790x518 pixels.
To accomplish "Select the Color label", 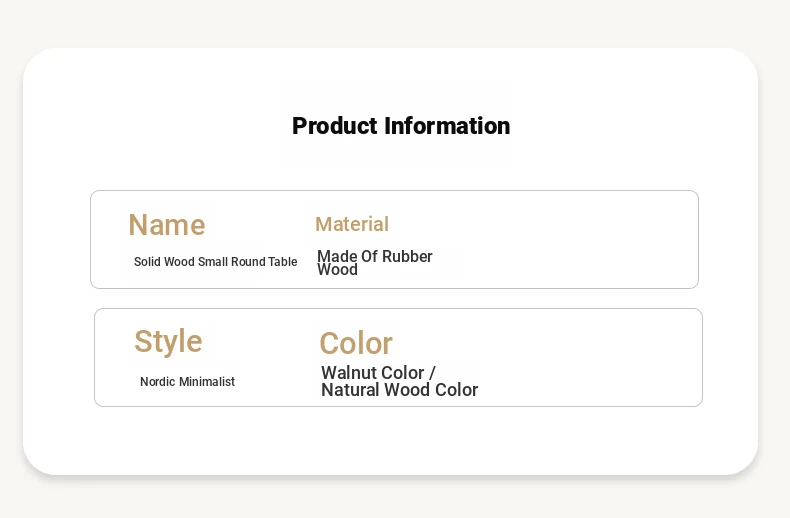I will [356, 344].
